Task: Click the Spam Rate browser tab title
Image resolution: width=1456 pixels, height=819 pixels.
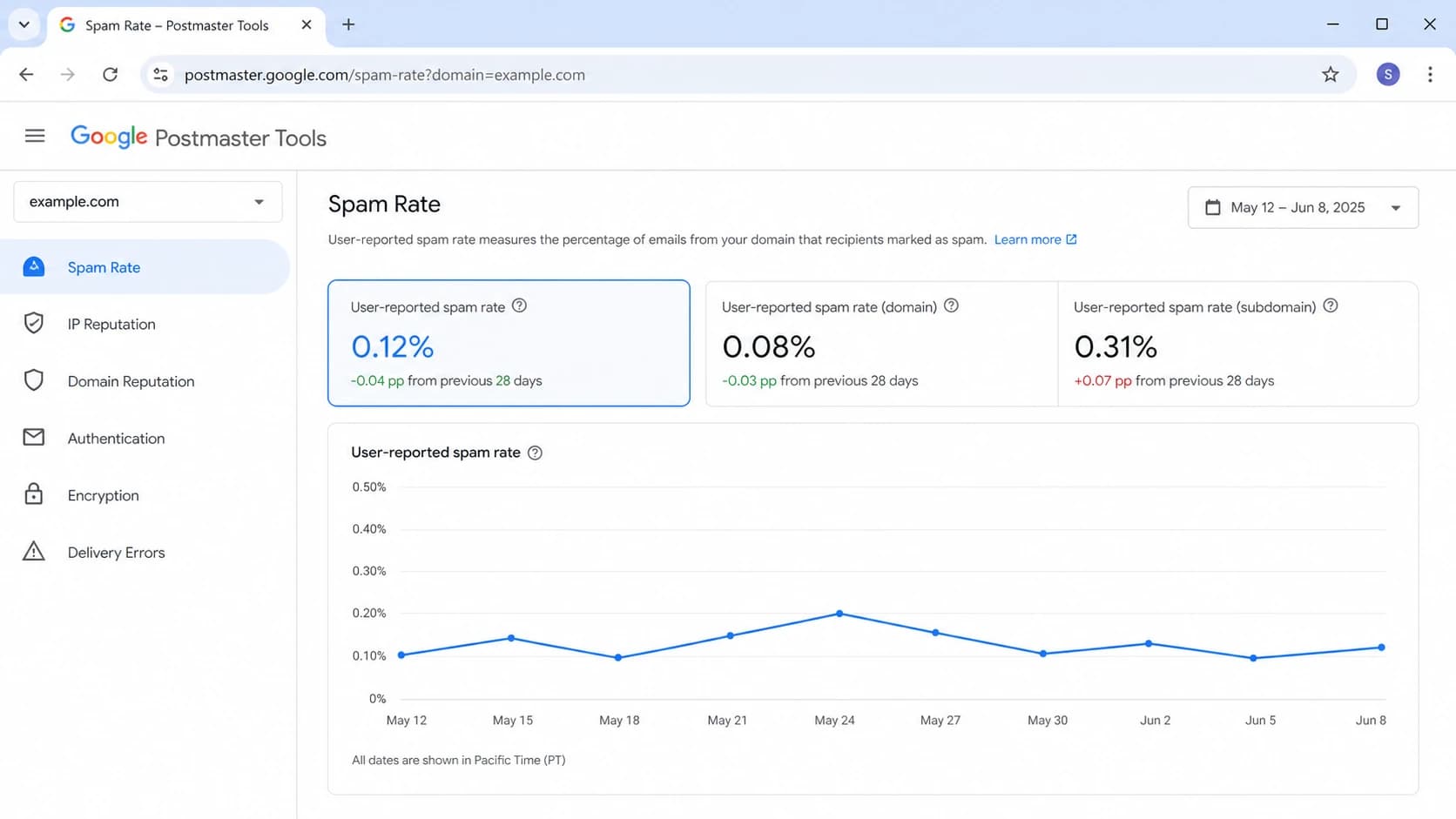Action: [177, 25]
